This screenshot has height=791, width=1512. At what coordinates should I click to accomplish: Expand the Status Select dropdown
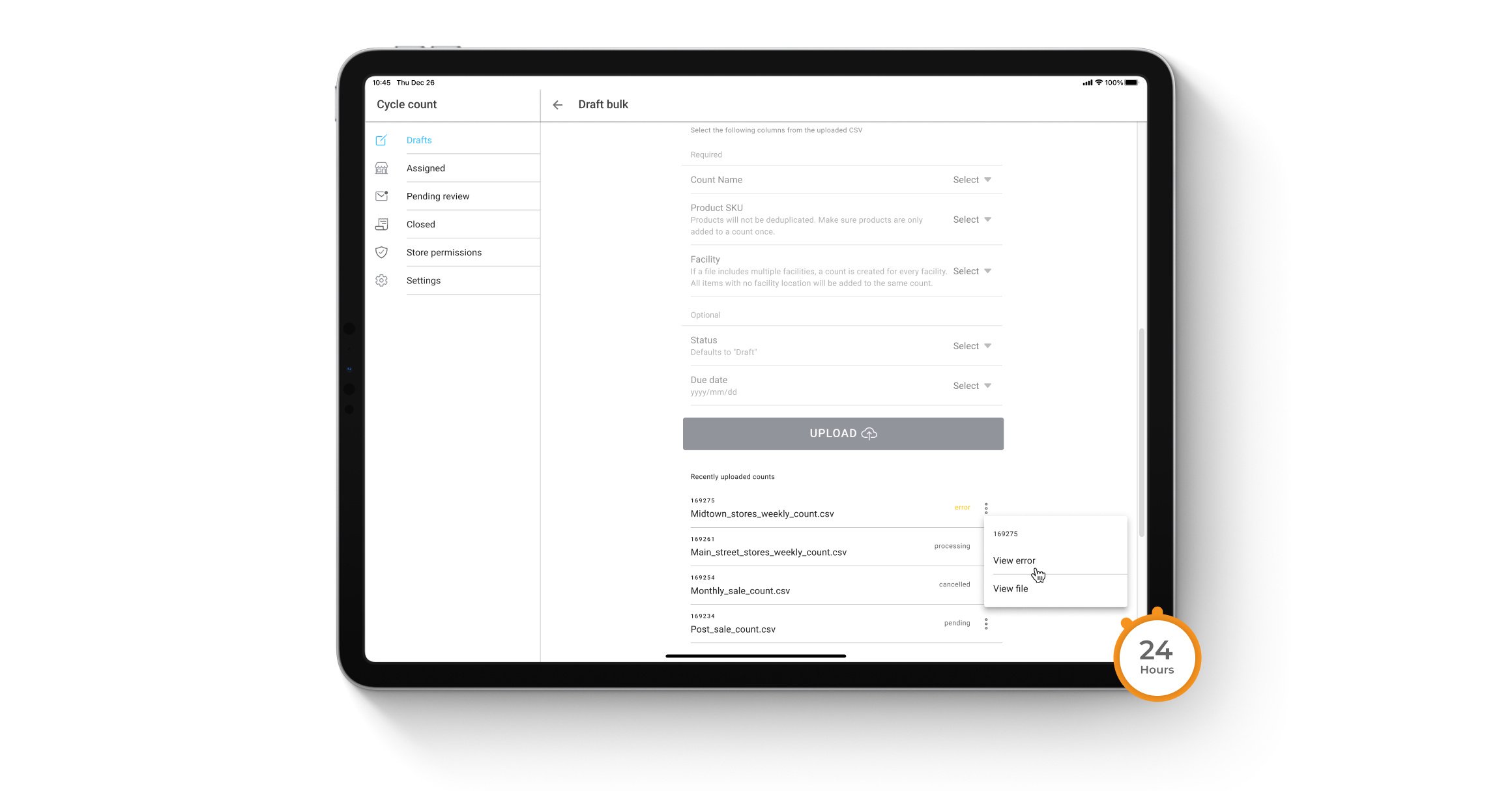(x=971, y=345)
